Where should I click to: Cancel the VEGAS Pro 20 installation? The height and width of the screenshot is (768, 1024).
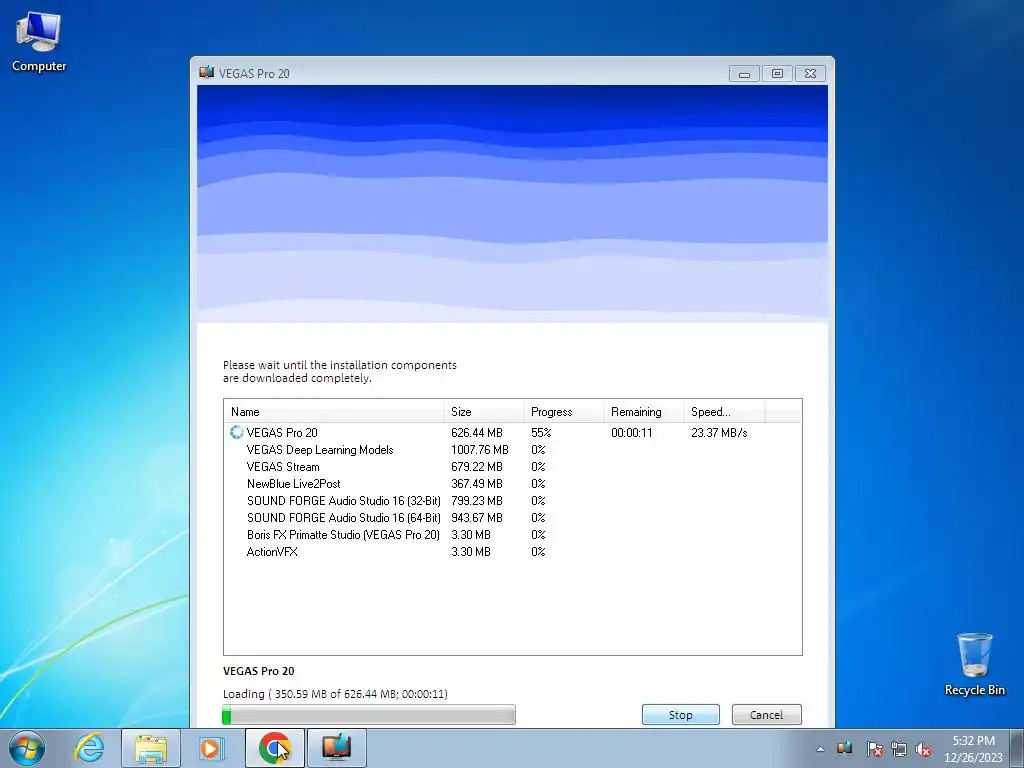click(766, 714)
